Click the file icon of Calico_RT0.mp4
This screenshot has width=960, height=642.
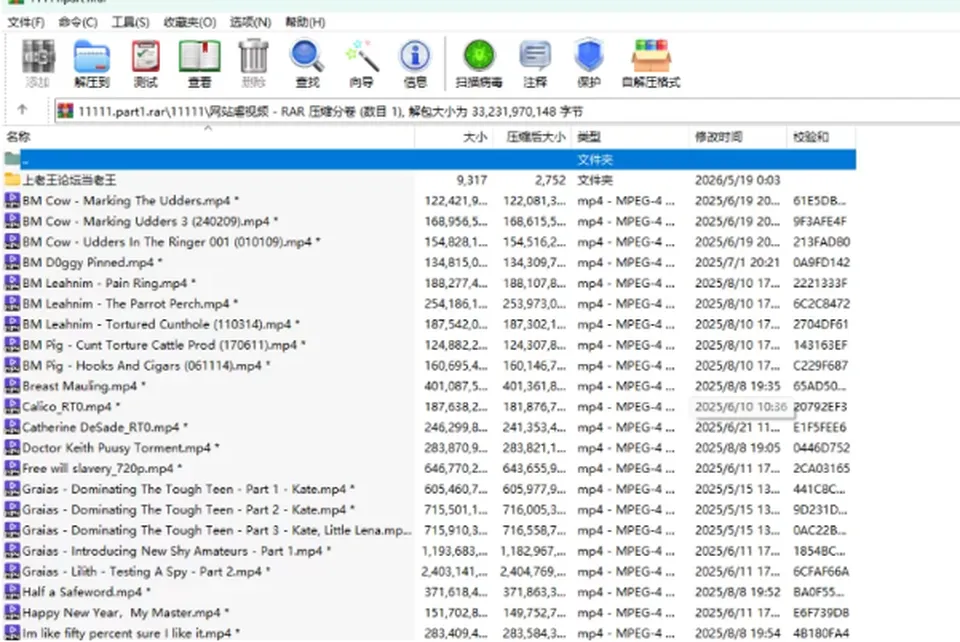coord(12,406)
